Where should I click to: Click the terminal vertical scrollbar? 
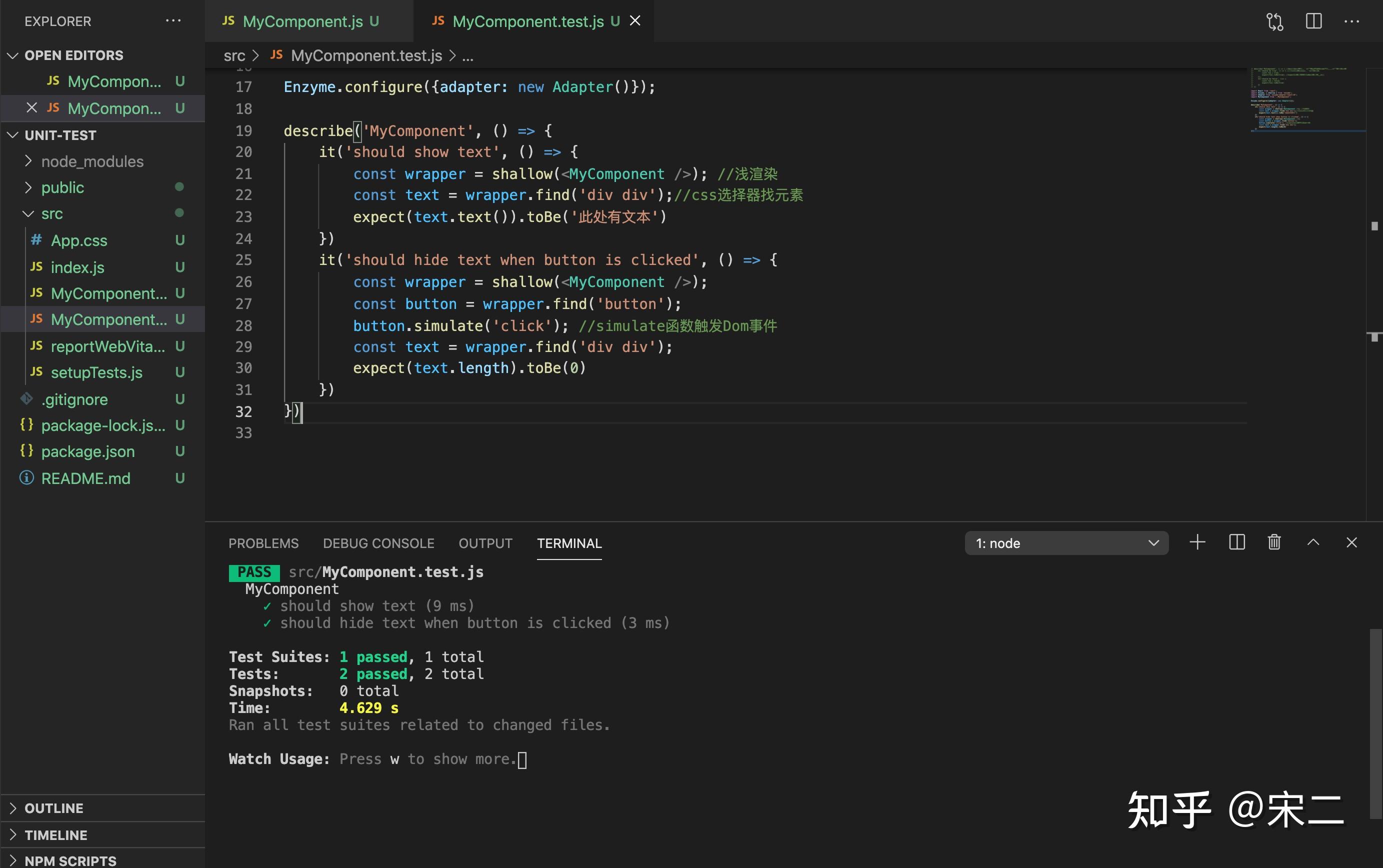[x=1375, y=723]
